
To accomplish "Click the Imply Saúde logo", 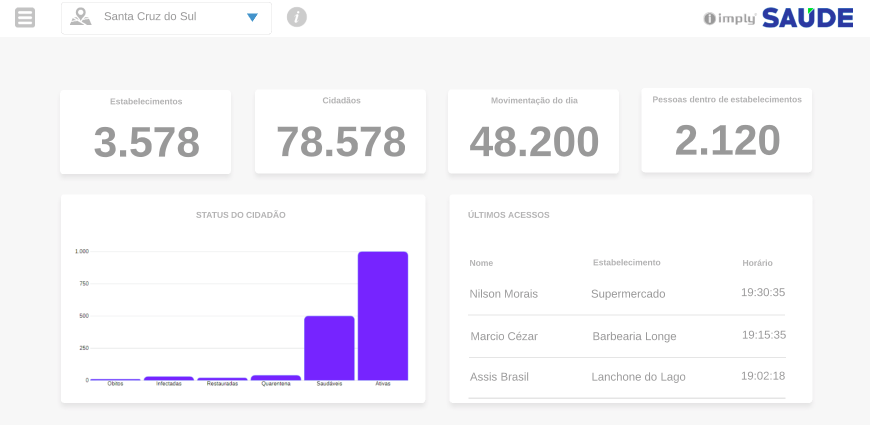I will [x=778, y=18].
